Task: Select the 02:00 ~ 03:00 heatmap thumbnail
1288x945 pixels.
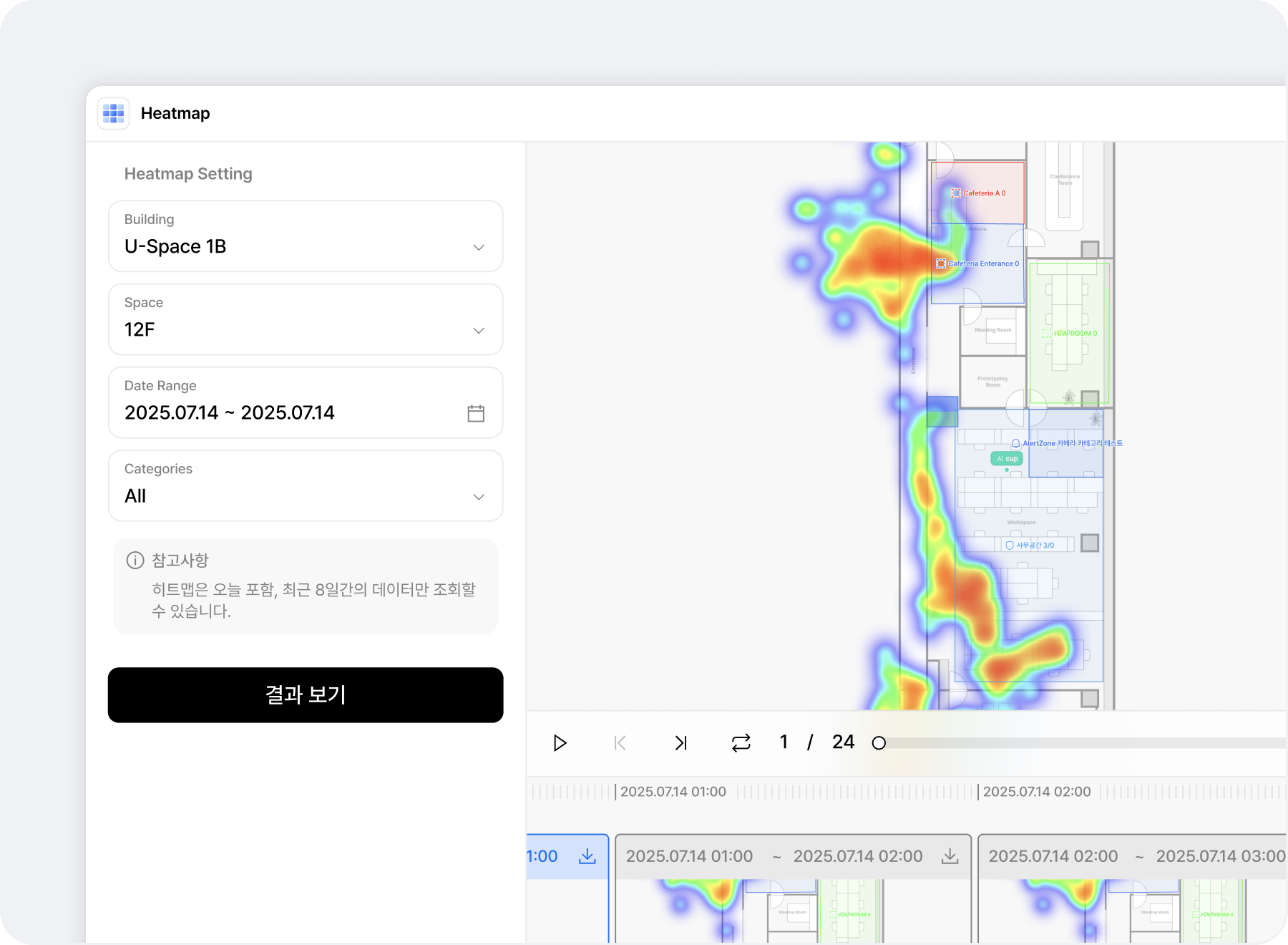Action: click(x=1131, y=909)
